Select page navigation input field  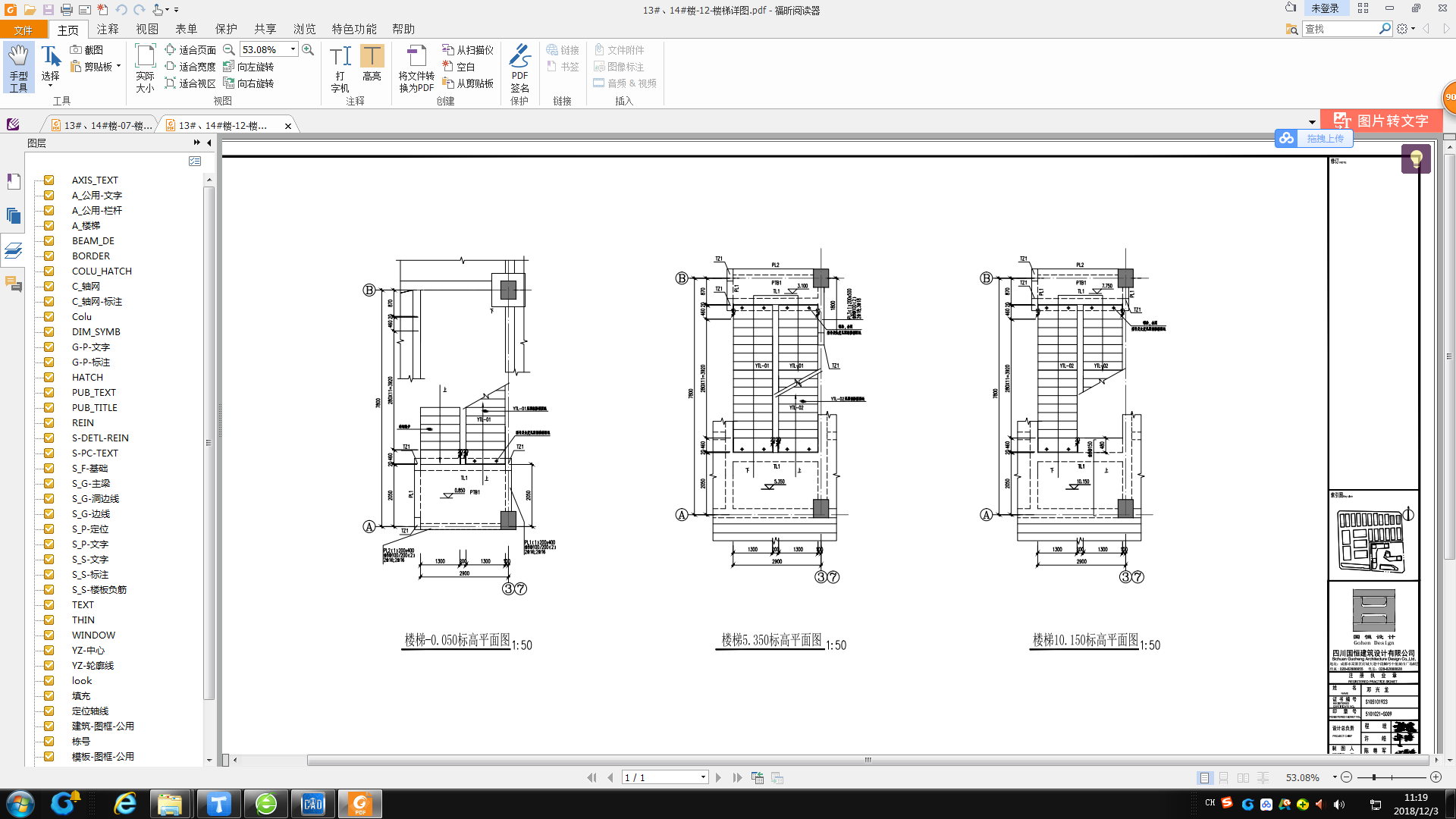click(x=662, y=777)
